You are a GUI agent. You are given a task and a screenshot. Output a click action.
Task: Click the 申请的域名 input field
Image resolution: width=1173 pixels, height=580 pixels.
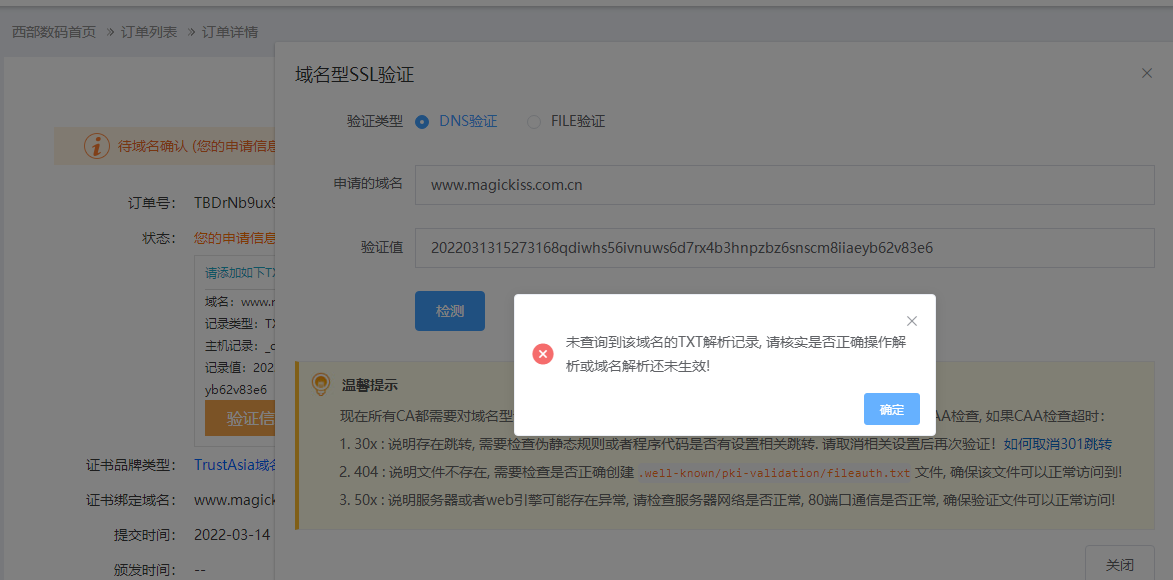coord(784,185)
